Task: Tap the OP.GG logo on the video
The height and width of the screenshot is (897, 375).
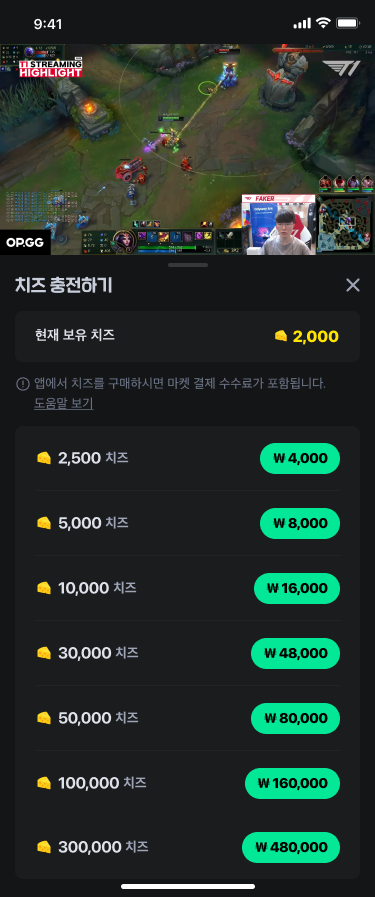Action: pos(25,243)
